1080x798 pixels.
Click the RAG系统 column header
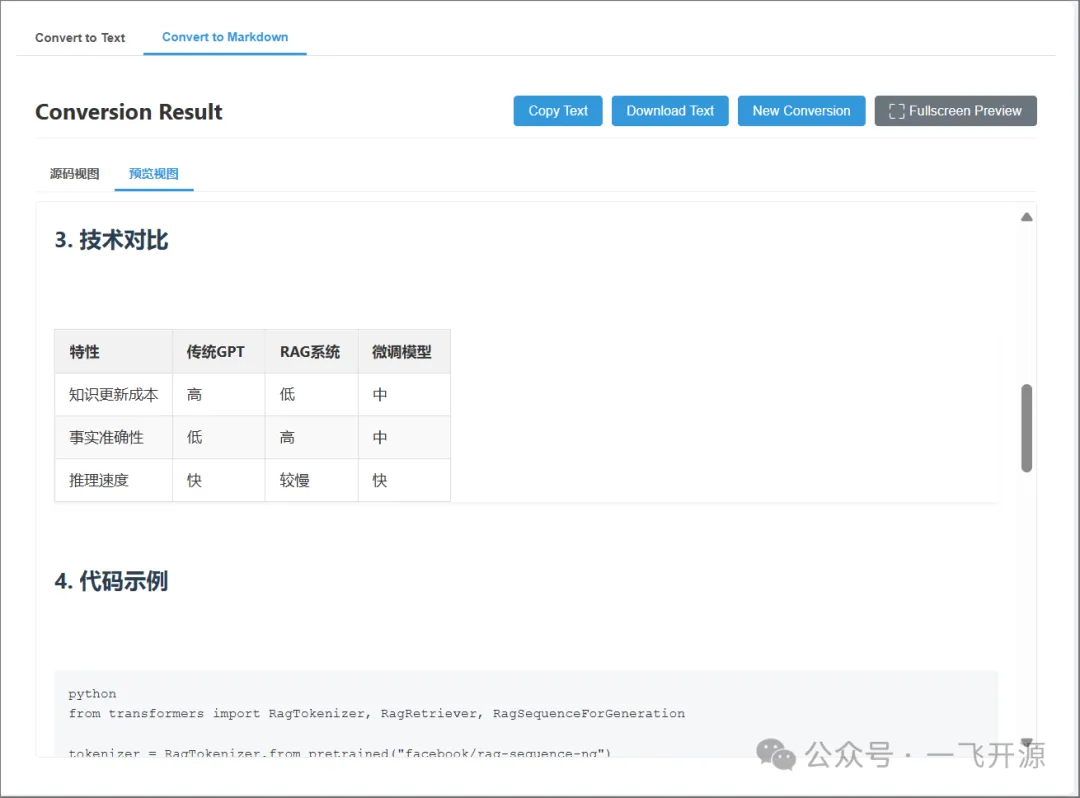click(x=311, y=352)
